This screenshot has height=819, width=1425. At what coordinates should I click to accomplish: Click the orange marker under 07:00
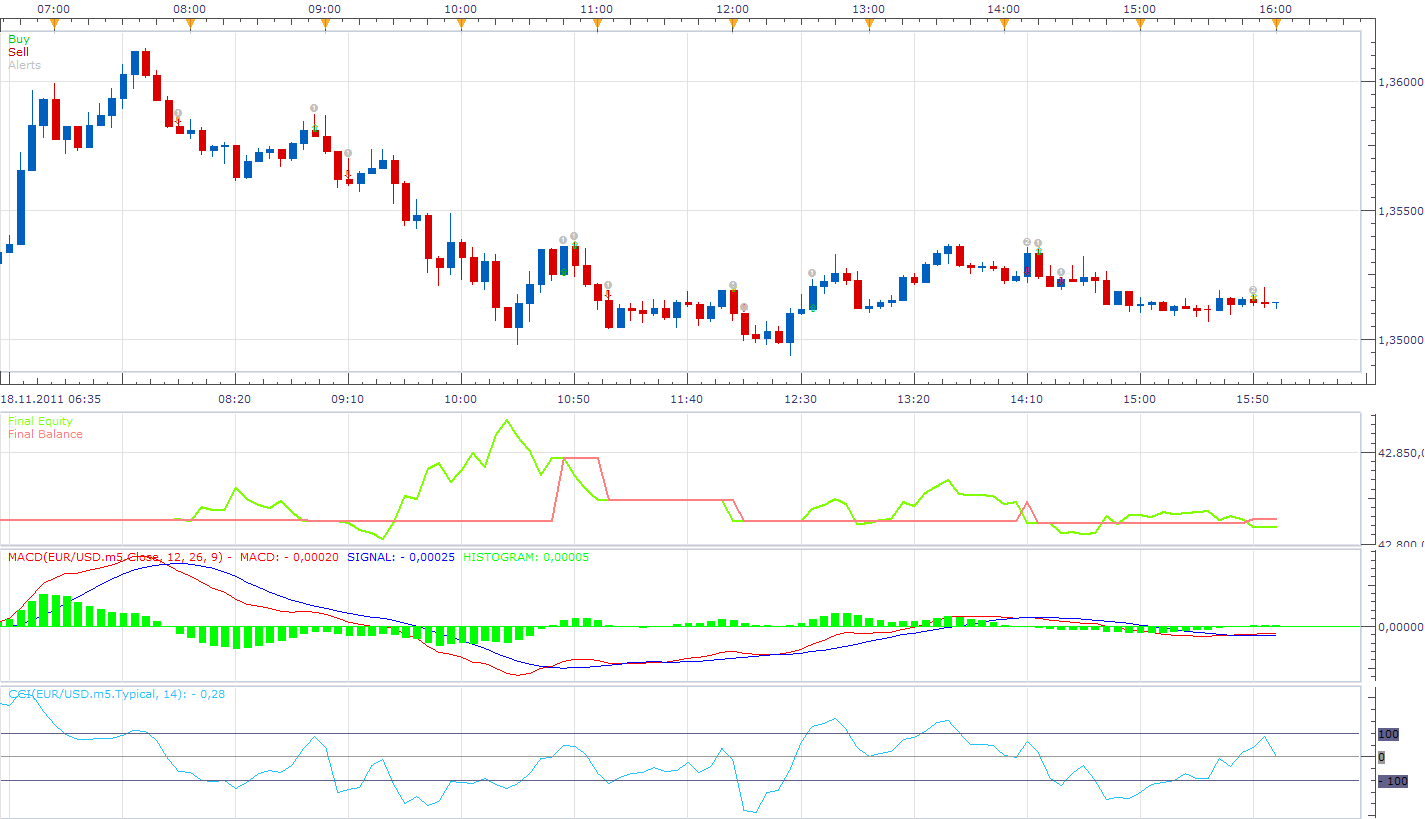[x=54, y=25]
